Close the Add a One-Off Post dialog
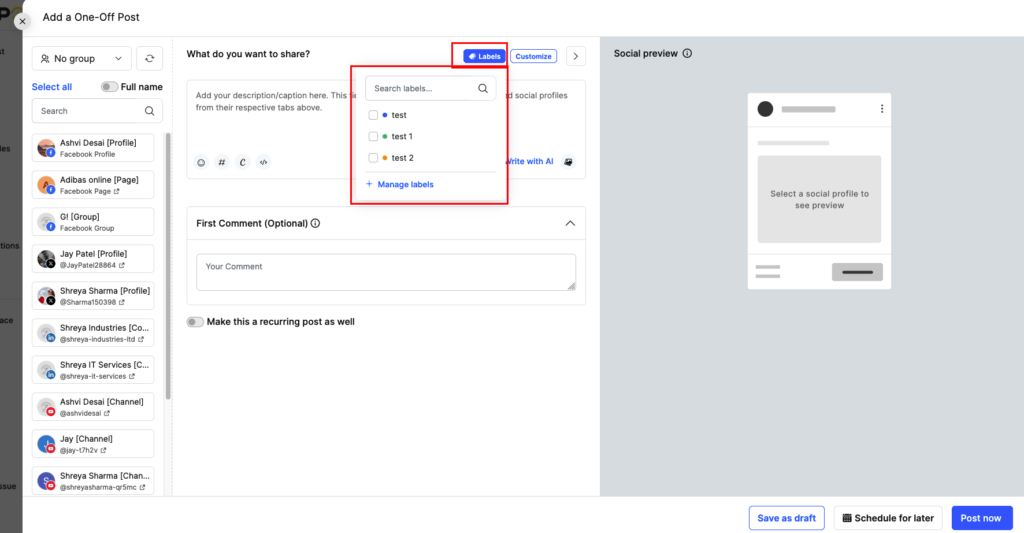 [22, 21]
